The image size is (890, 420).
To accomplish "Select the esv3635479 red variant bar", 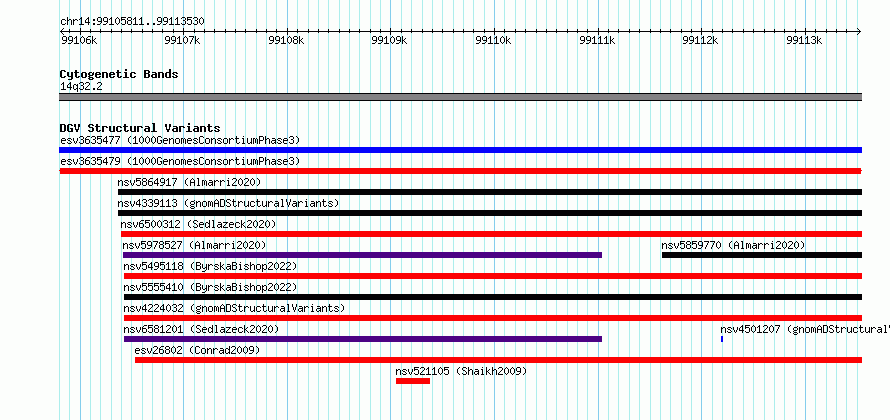I will [x=460, y=171].
